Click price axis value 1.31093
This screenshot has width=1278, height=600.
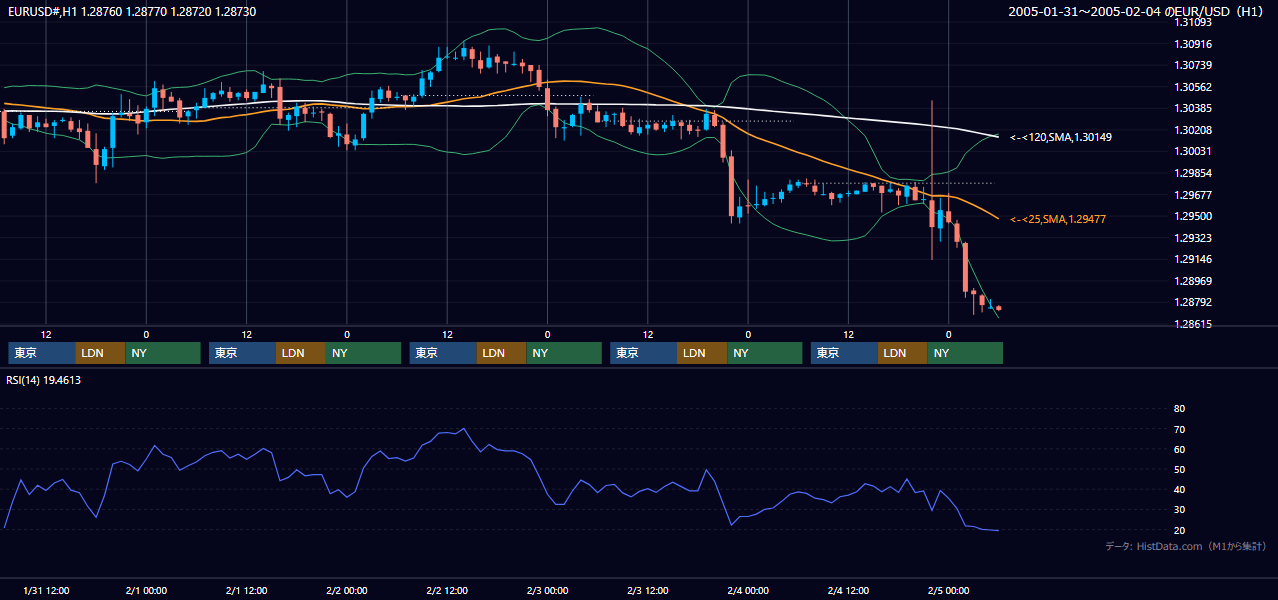click(1193, 22)
